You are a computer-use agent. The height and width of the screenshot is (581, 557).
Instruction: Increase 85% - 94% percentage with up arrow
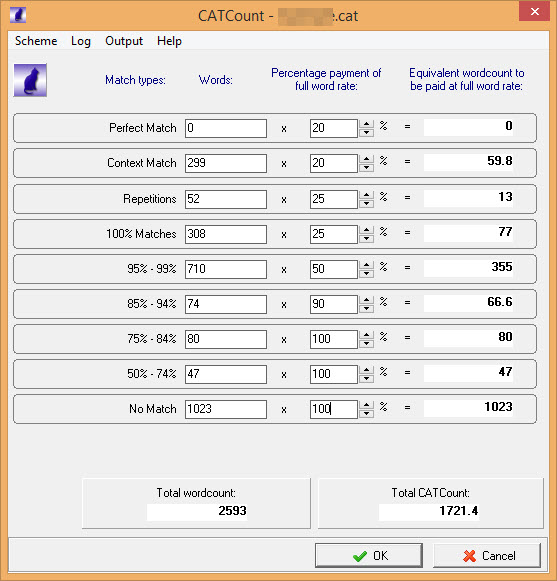(x=366, y=300)
